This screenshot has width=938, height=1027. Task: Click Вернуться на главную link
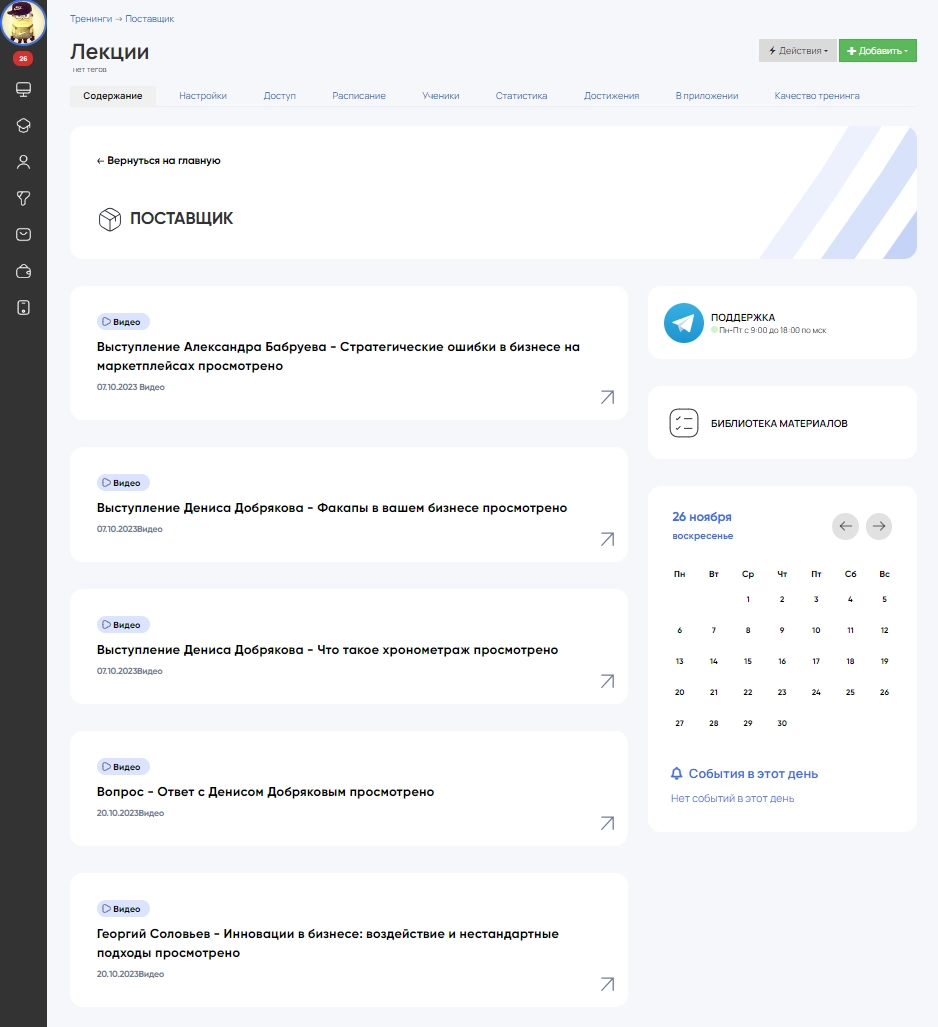[159, 160]
